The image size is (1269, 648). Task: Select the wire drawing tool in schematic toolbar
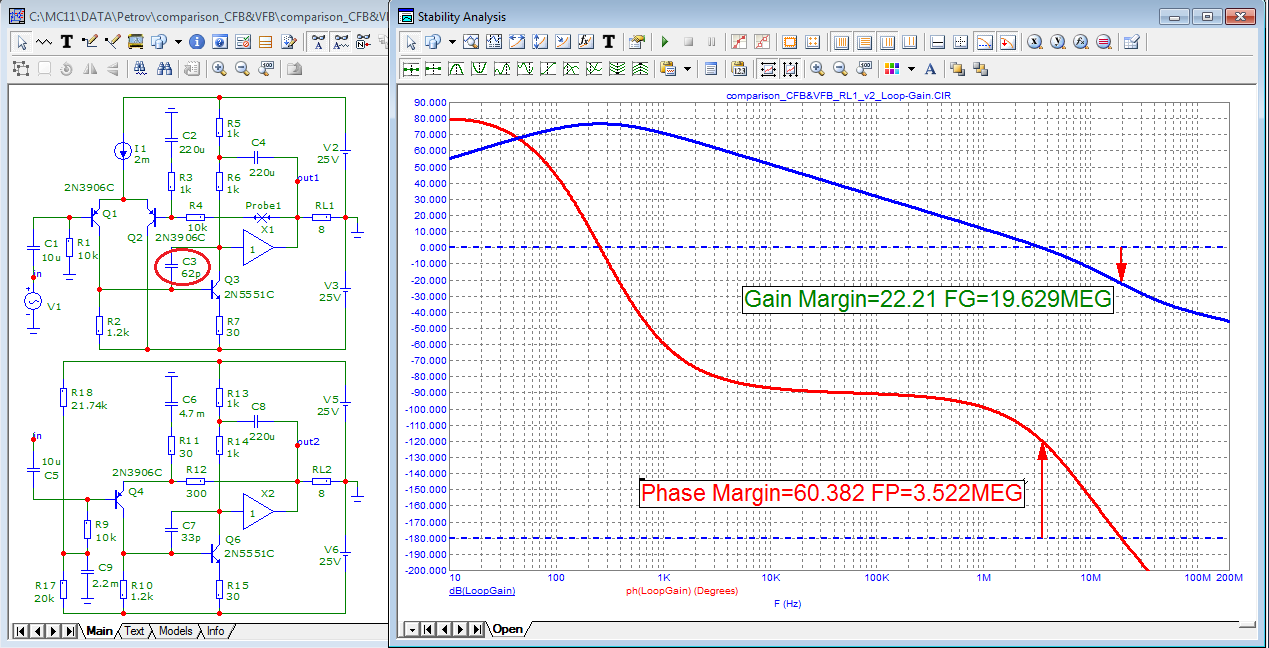coord(90,42)
